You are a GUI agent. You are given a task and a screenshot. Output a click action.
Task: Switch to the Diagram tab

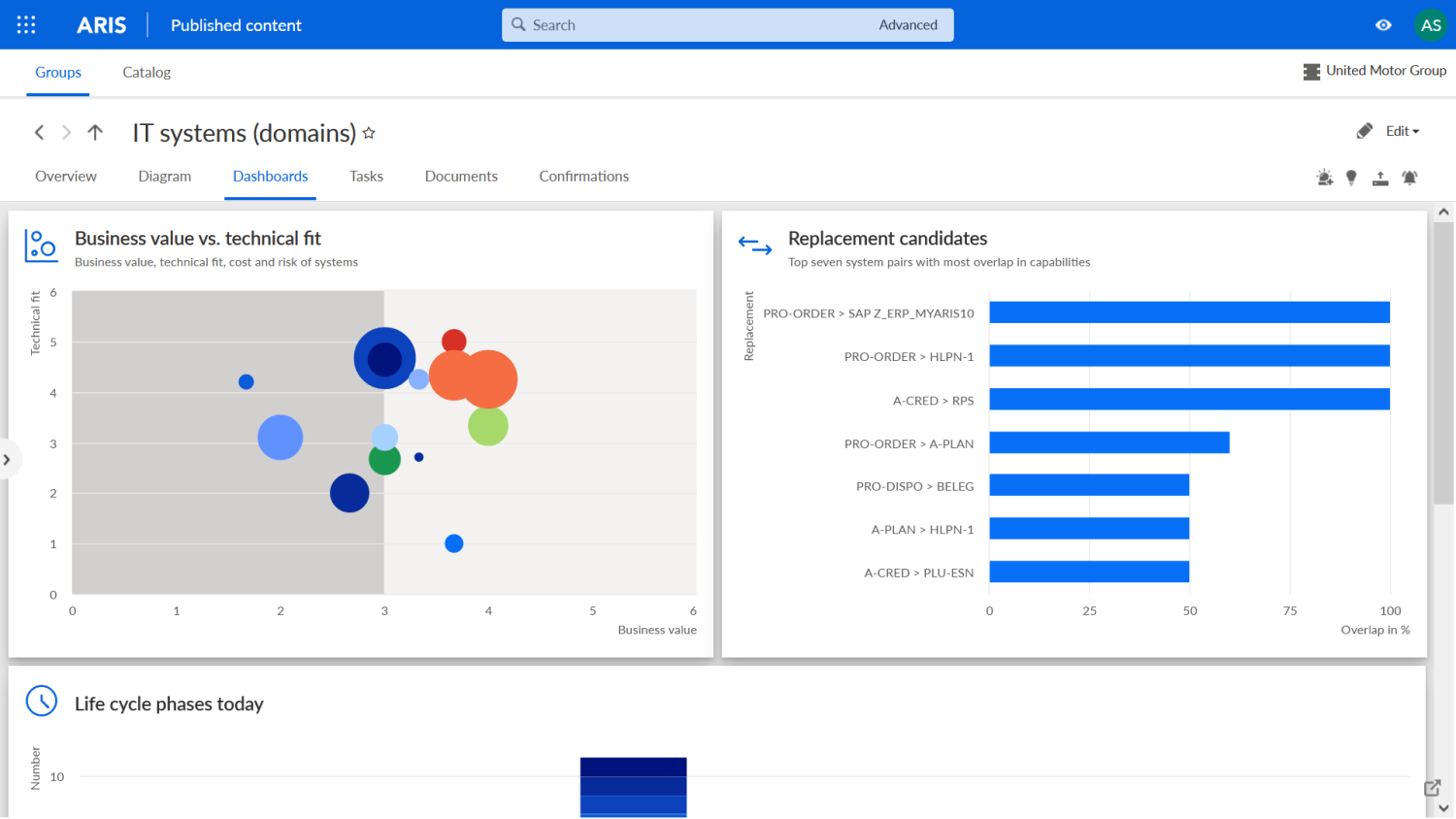point(164,176)
